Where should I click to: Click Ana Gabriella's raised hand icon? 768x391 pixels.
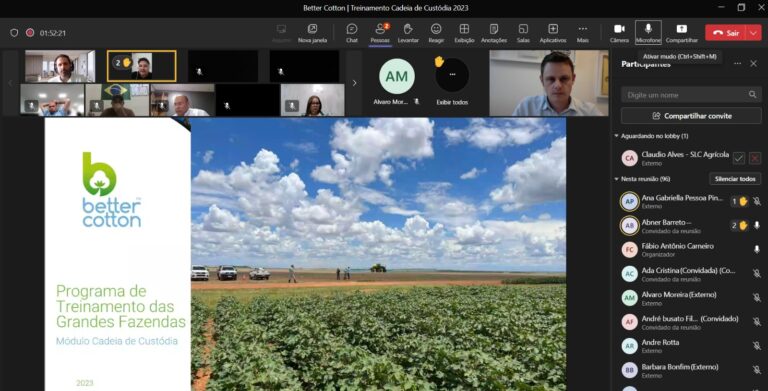tap(743, 201)
